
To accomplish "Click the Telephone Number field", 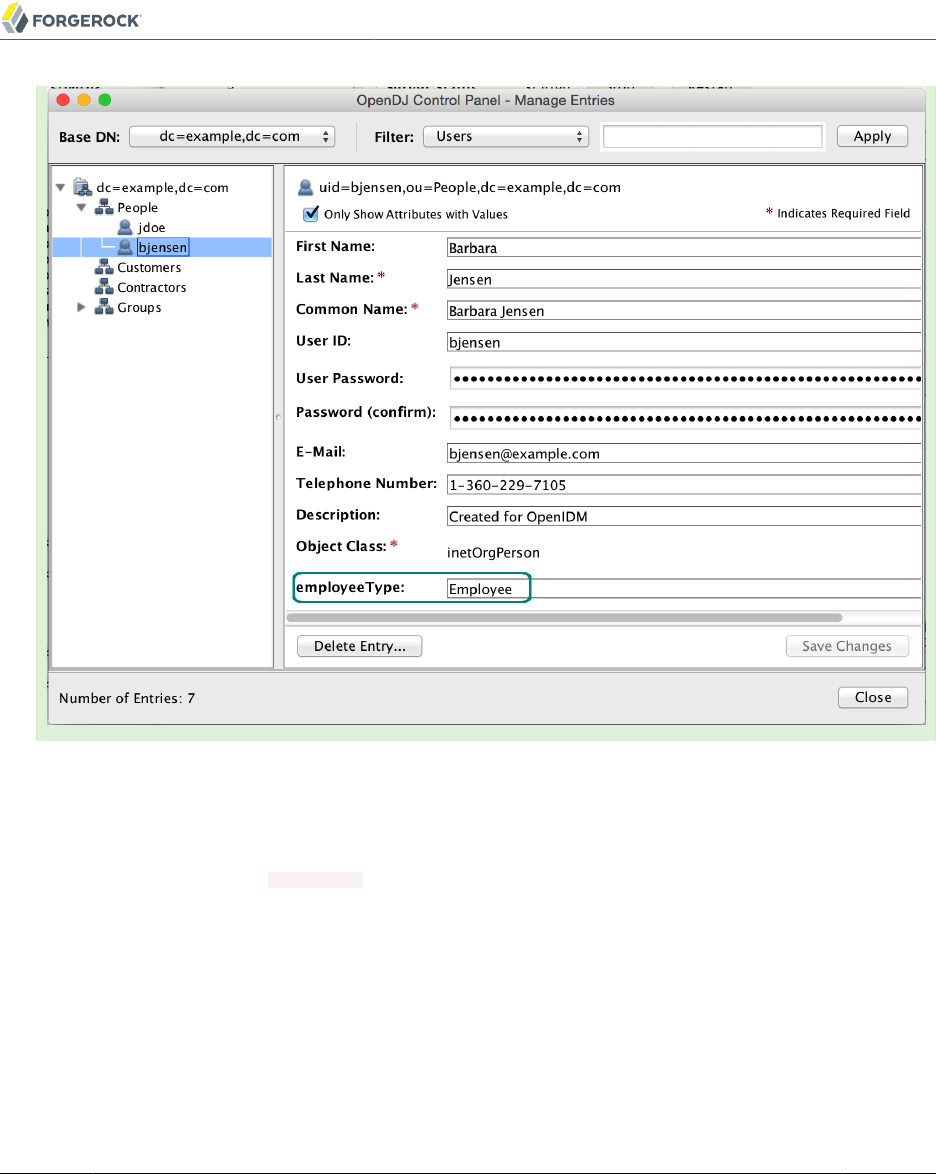I will 684,485.
